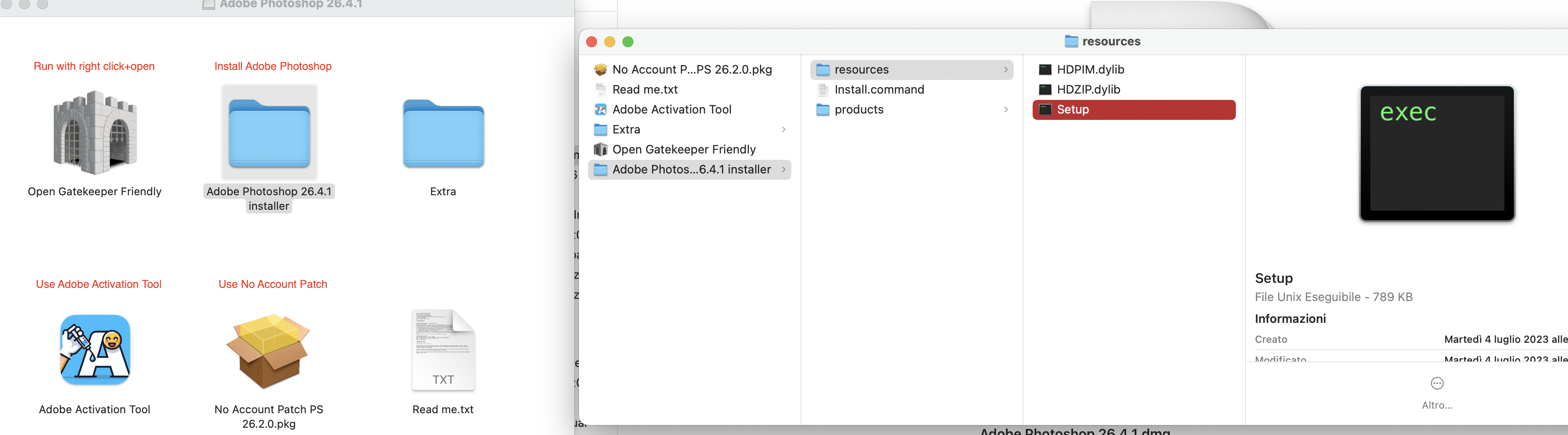Viewport: 1568px width, 435px height.
Task: Click 'Adobe Photoshop 26.4.1 installer' caption under folder
Action: (x=269, y=199)
